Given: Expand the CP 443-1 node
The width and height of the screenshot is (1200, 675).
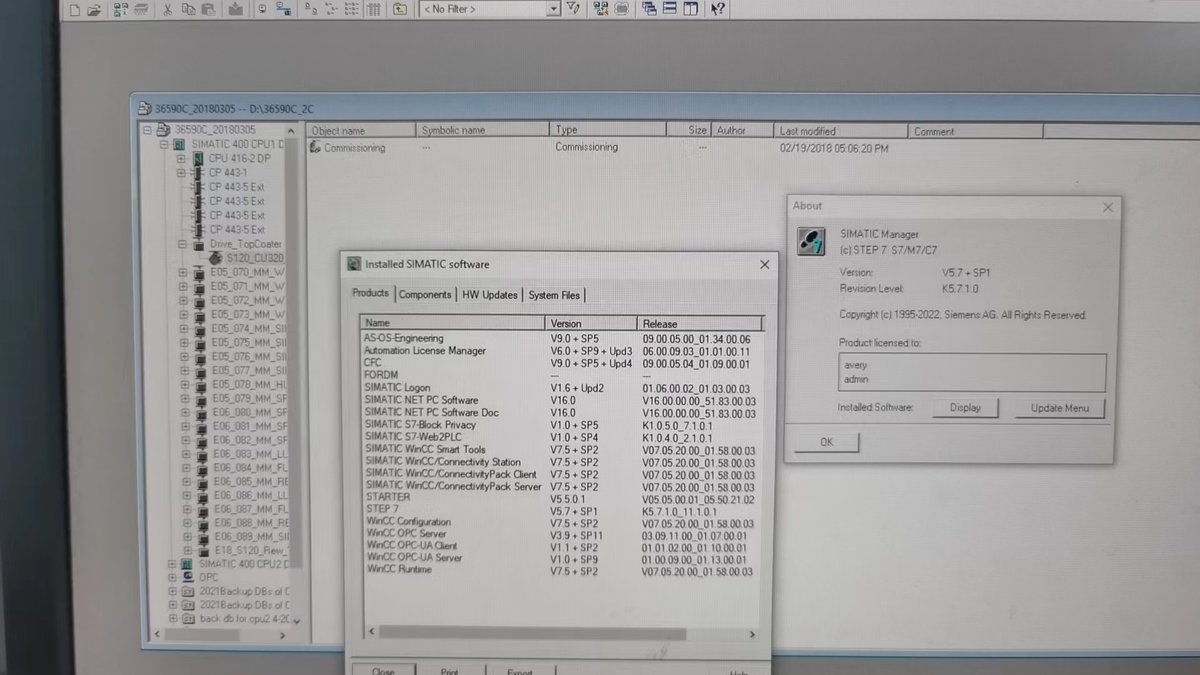Looking at the screenshot, I should 181,172.
